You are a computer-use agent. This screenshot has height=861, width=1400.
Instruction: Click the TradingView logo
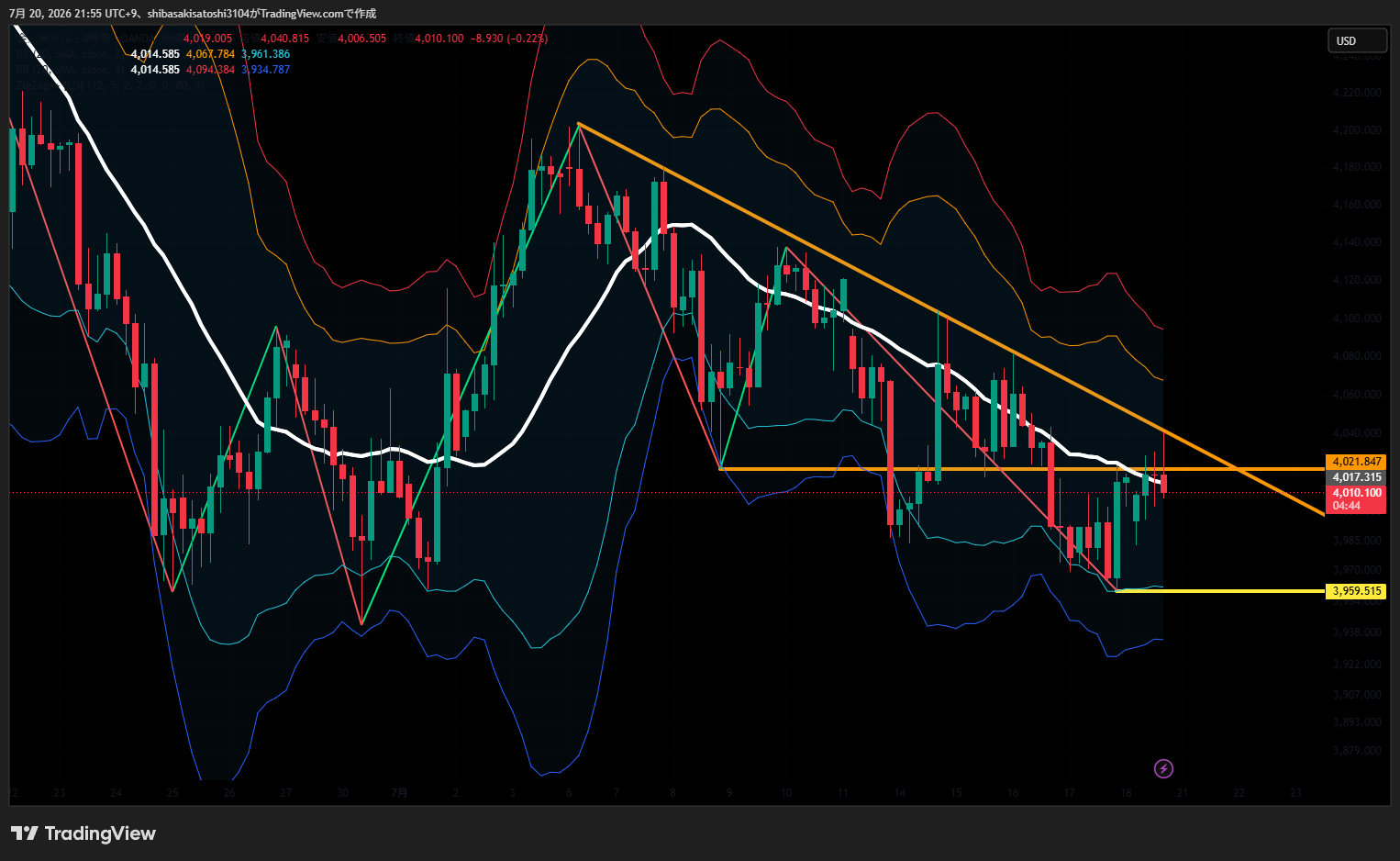click(83, 833)
